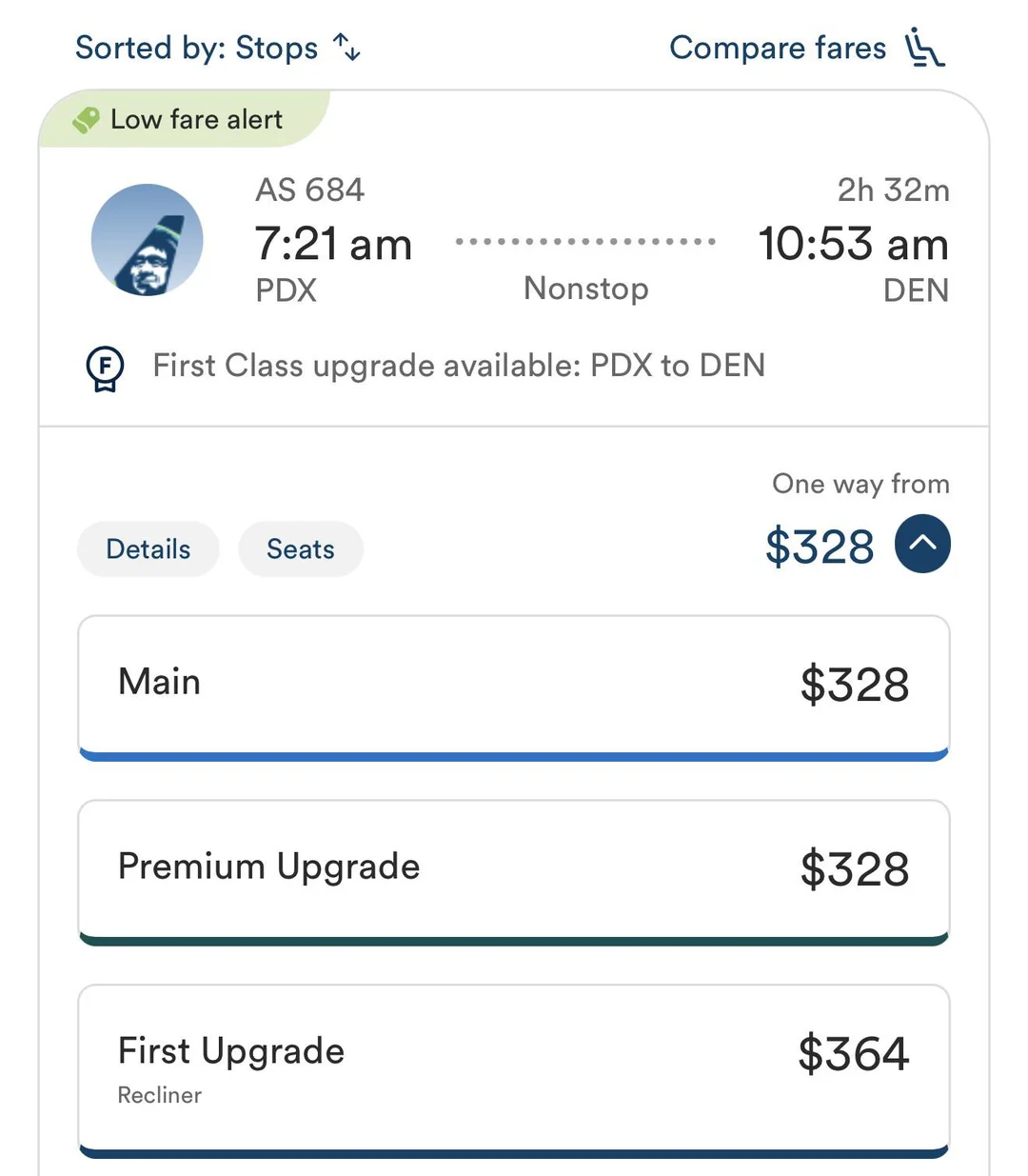Viewport: 1028px width, 1176px height.
Task: Open the Compare fares link
Action: (777, 48)
